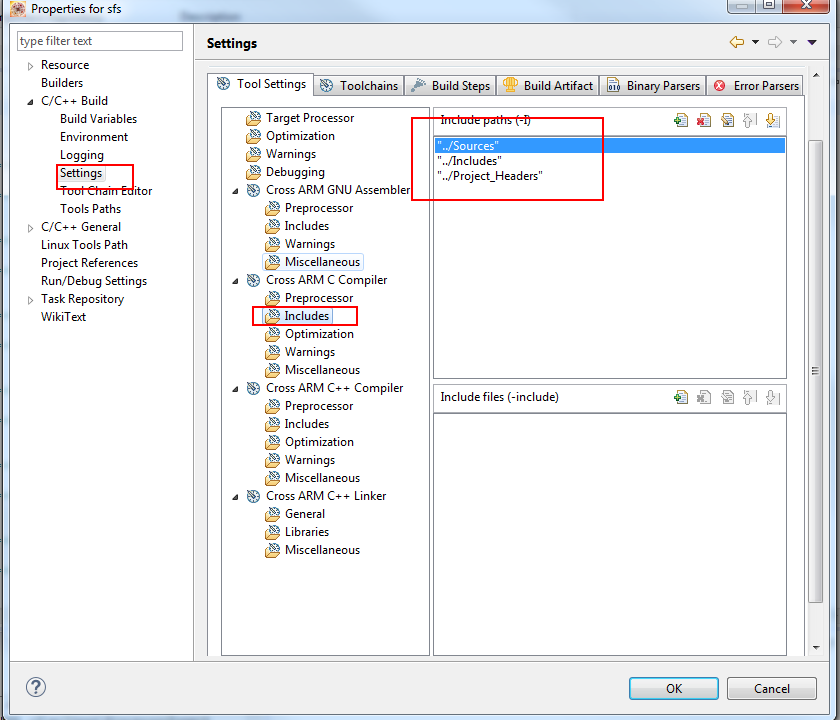The image size is (840, 720).
Task: Switch to Error Parsers tab
Action: [755, 86]
